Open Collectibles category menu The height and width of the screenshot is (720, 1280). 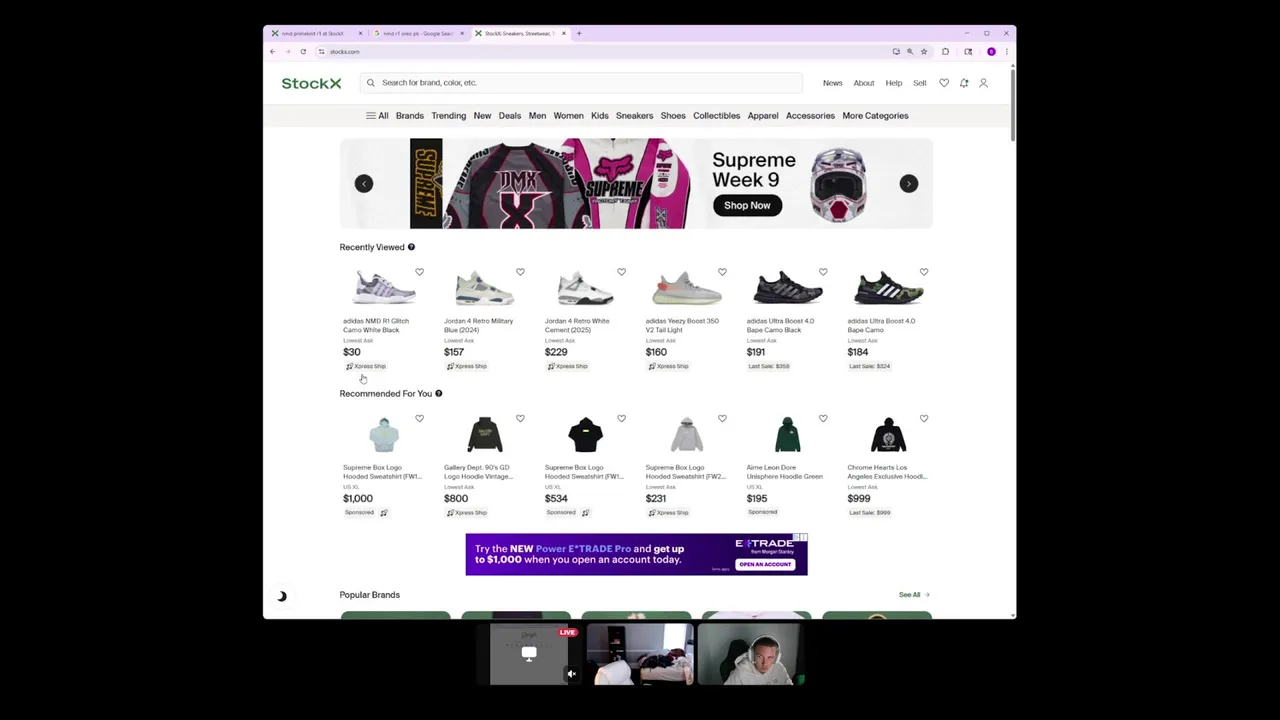pos(717,116)
